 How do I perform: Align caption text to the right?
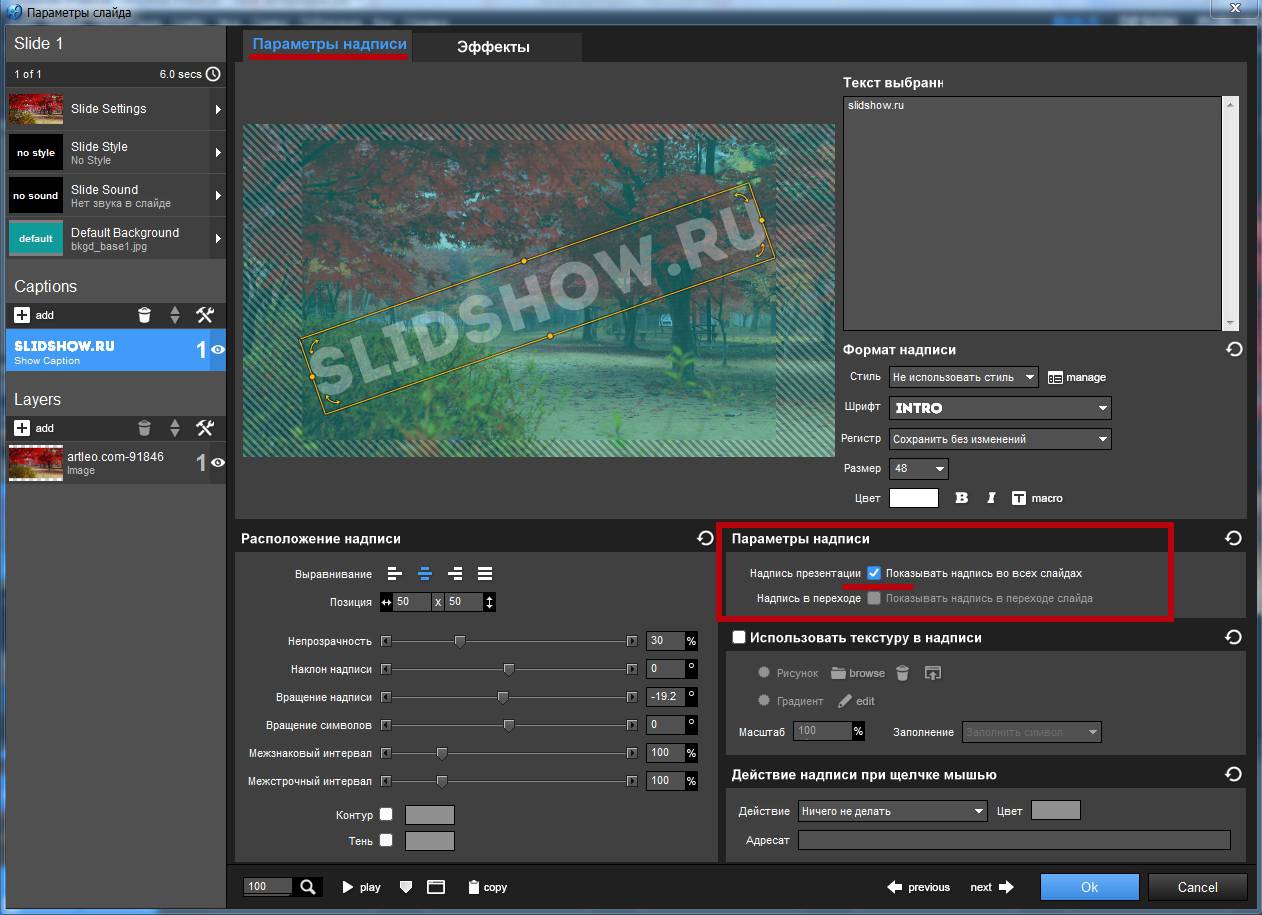[455, 574]
